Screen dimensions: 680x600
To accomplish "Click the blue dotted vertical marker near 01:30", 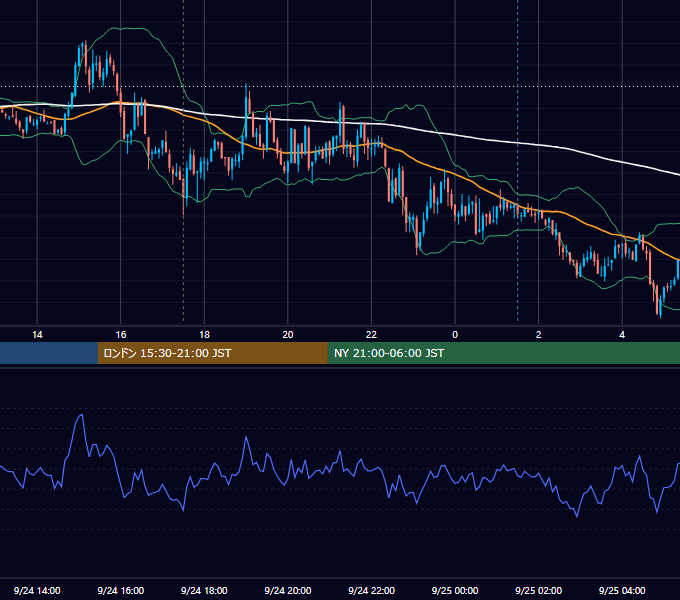I will 517,160.
